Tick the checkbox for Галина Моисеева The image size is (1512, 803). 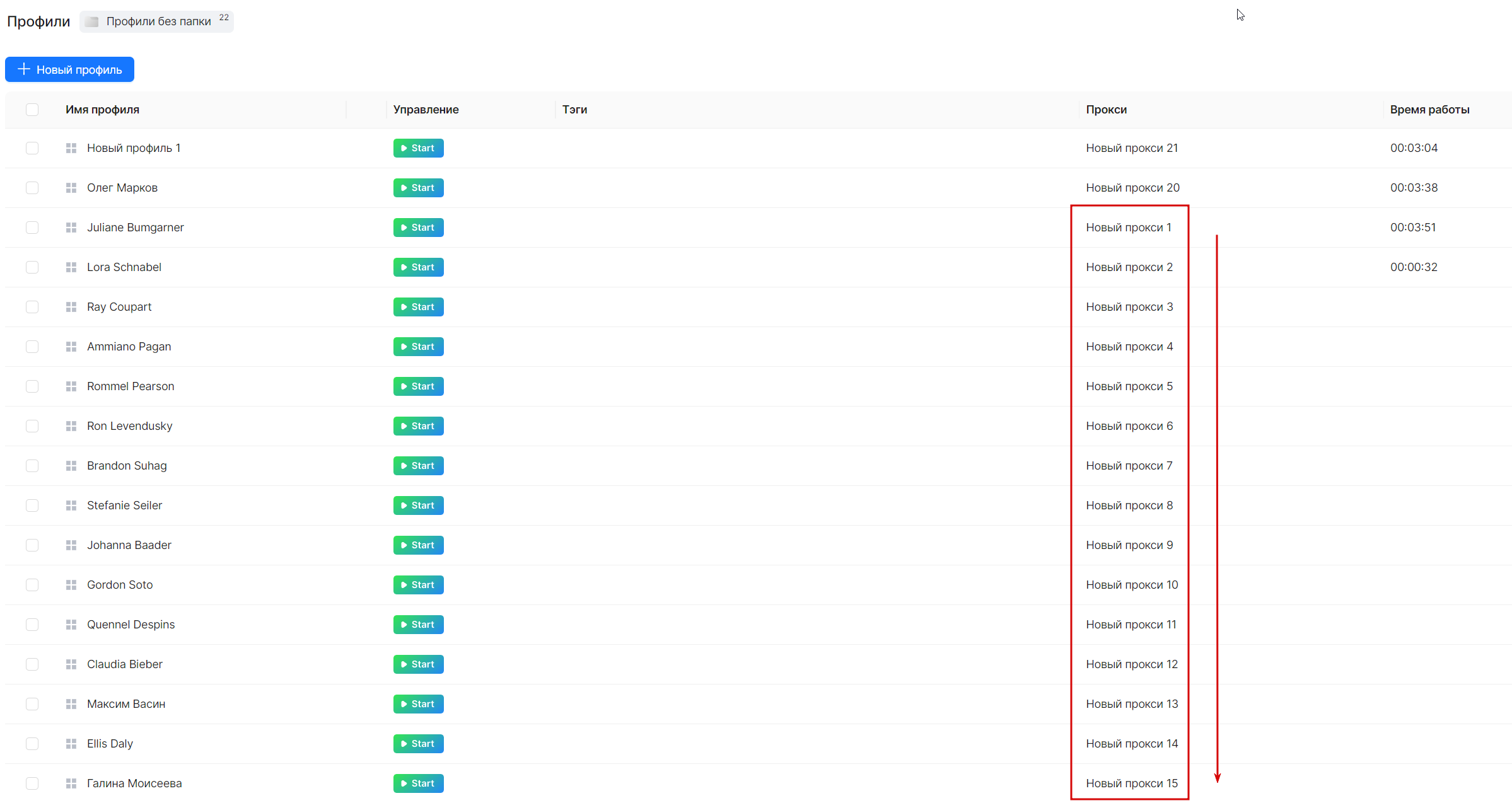pyautogui.click(x=32, y=783)
